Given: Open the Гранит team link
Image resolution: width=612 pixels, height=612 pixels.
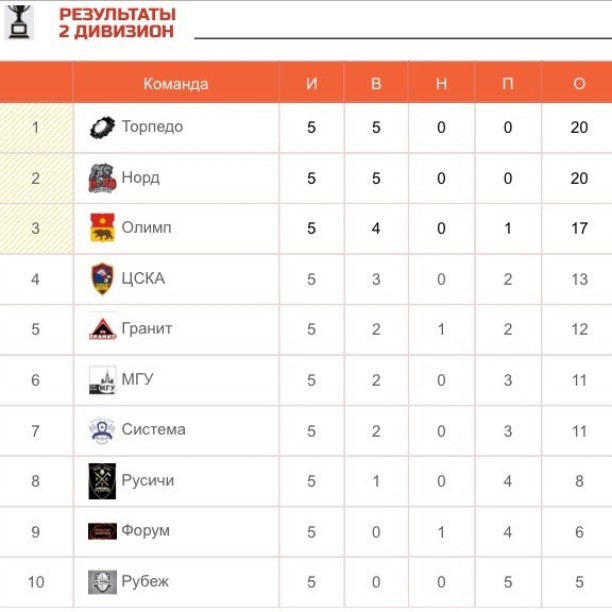Looking at the screenshot, I should 147,329.
